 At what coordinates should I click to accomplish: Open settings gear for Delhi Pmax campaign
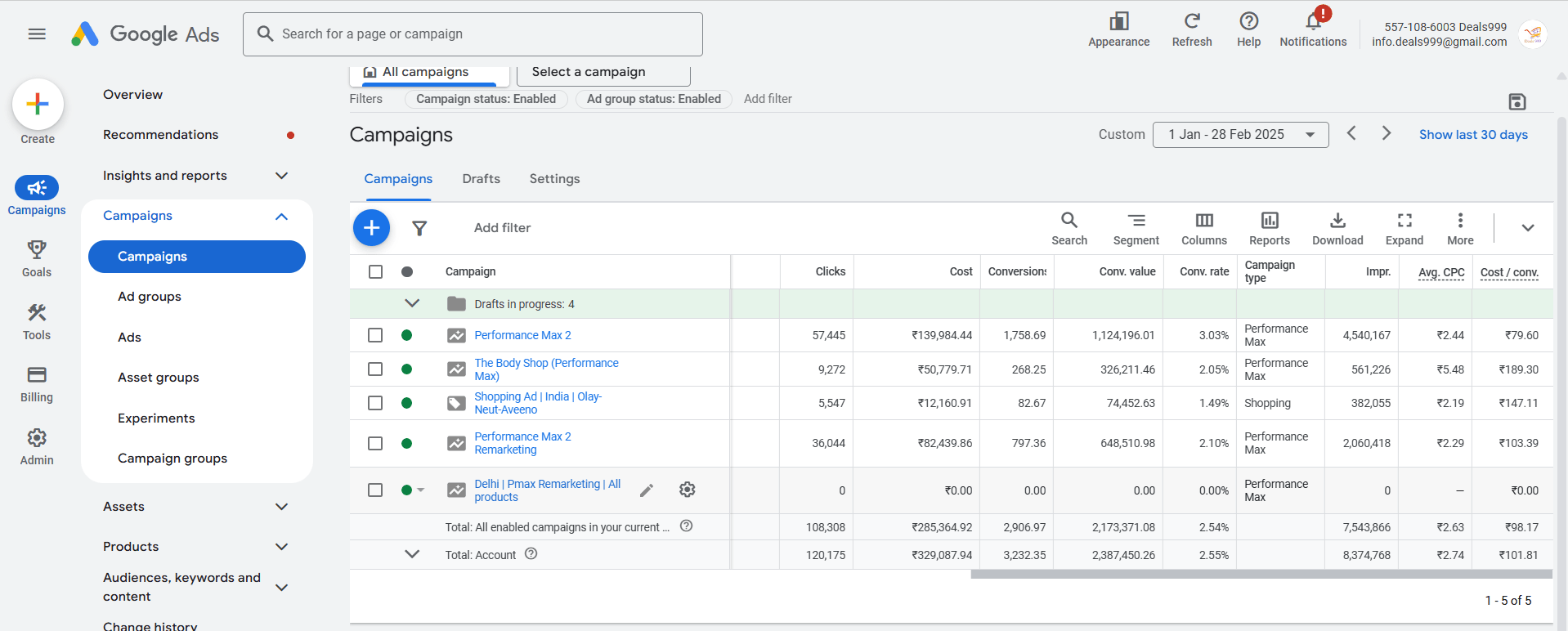(x=687, y=490)
